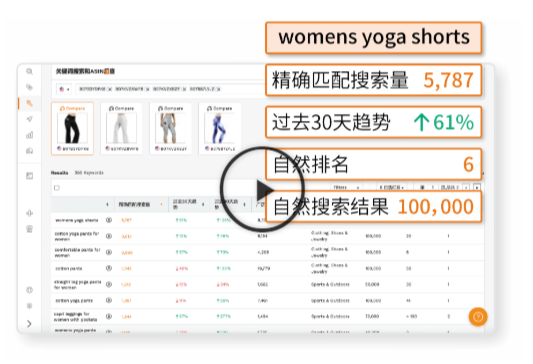The width and height of the screenshot is (533, 364).
Task: Go to next results page arrow
Action: 477,187
